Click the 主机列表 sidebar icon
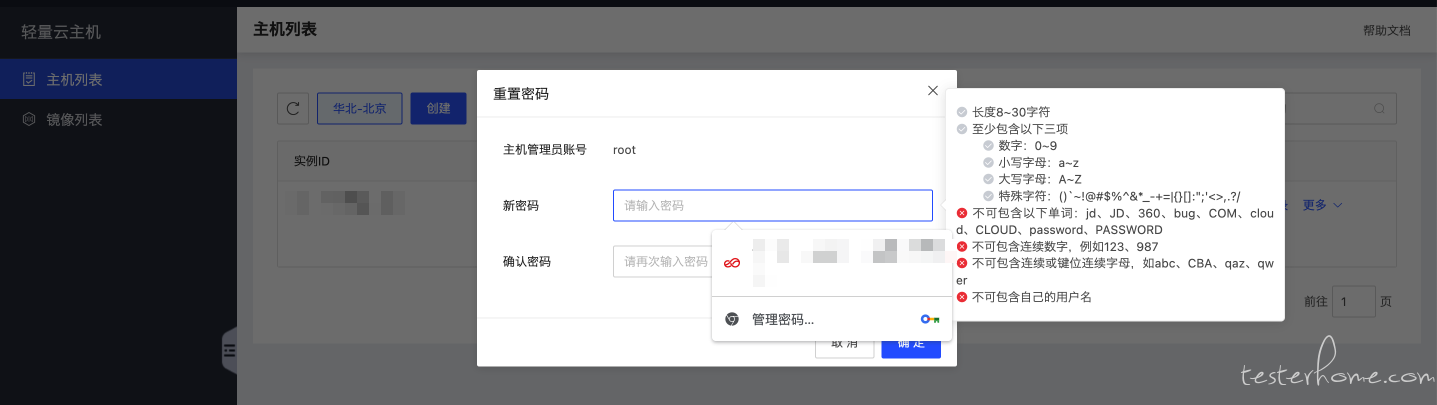1437x405 pixels. tap(29, 79)
